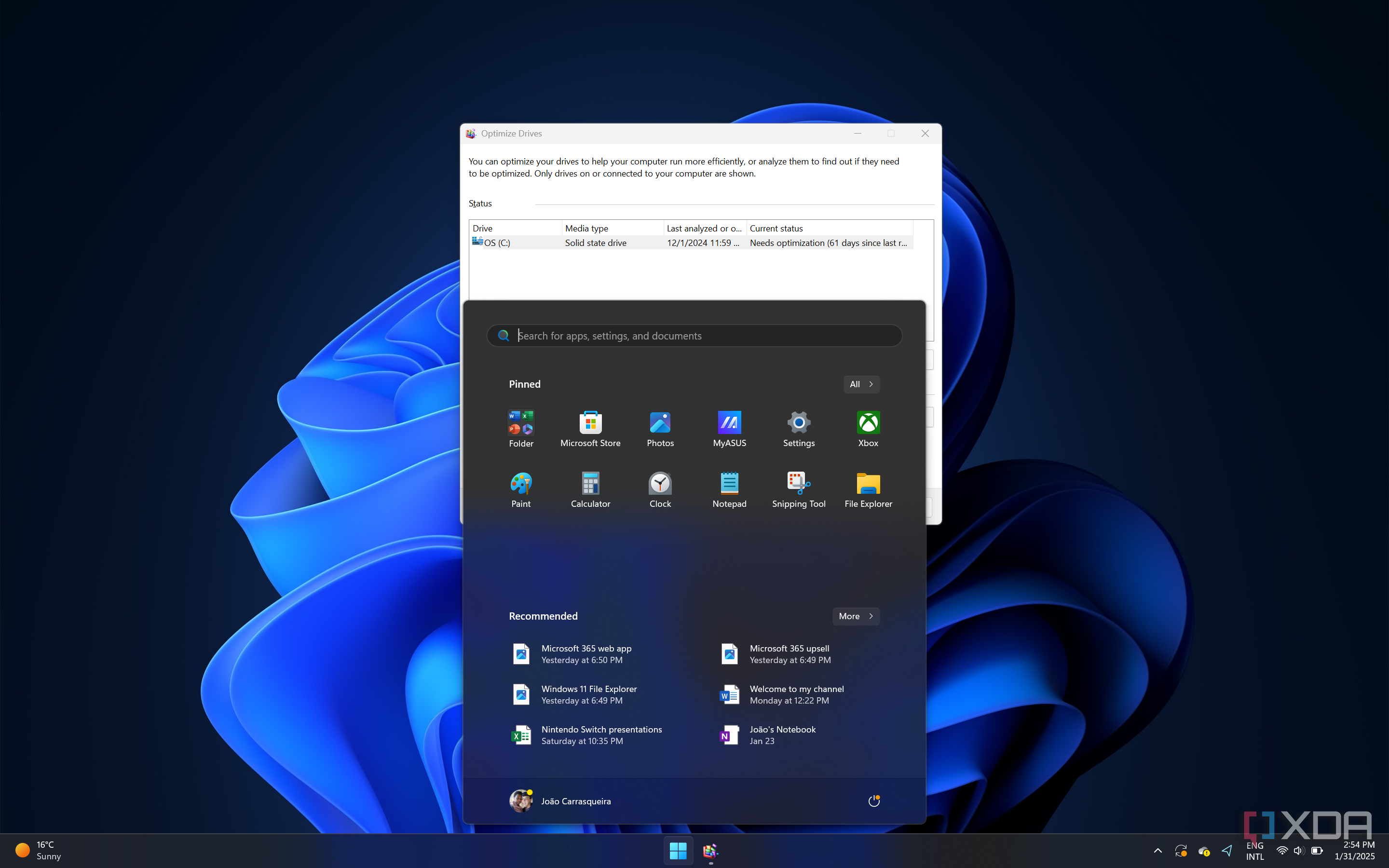Open the volume speaker tray icon

point(1298,850)
